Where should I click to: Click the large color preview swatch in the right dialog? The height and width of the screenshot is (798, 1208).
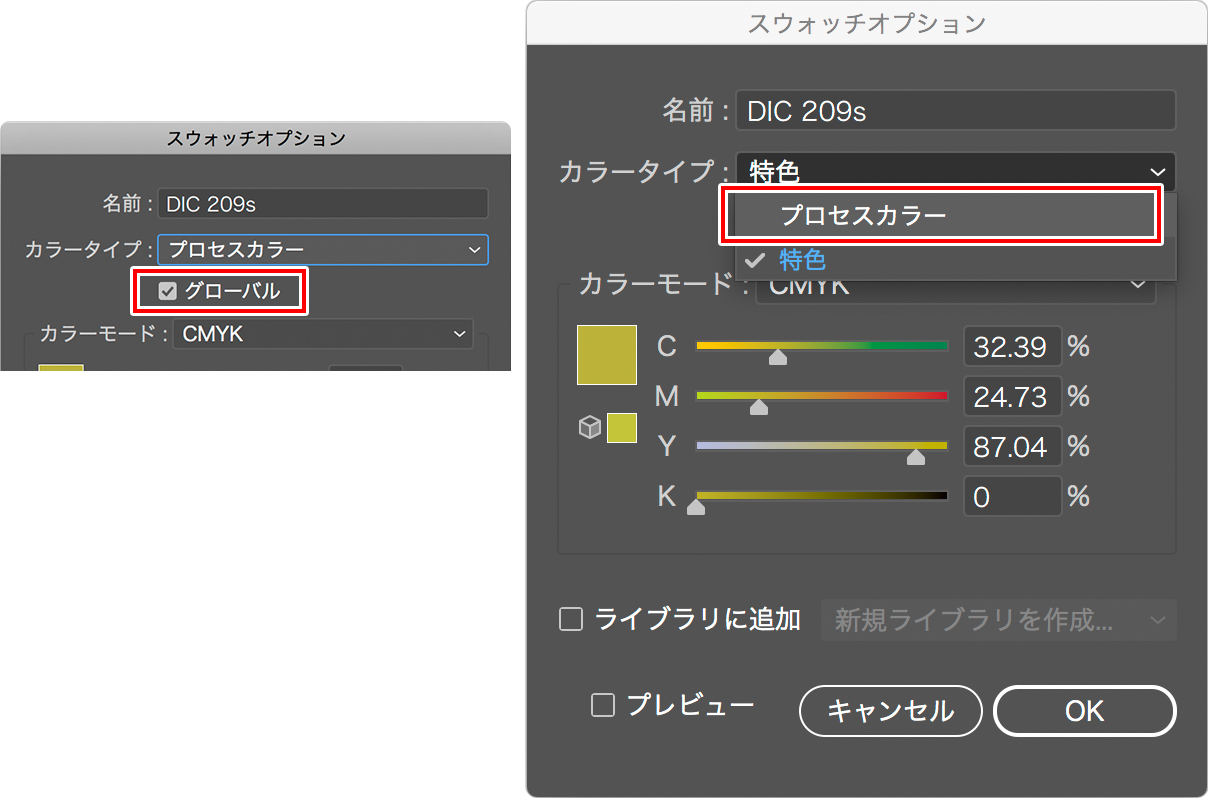(x=607, y=355)
